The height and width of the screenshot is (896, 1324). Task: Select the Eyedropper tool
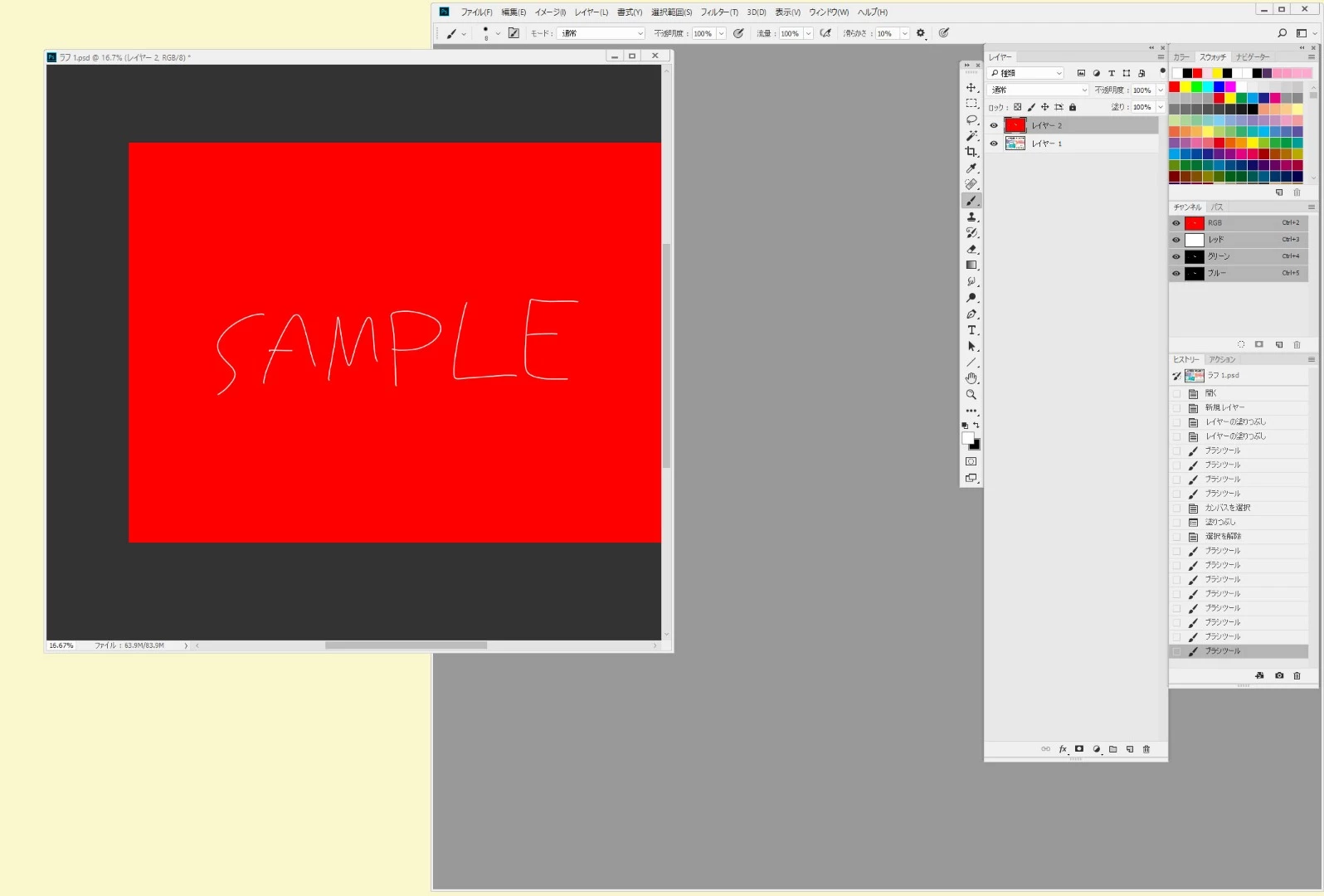point(971,168)
